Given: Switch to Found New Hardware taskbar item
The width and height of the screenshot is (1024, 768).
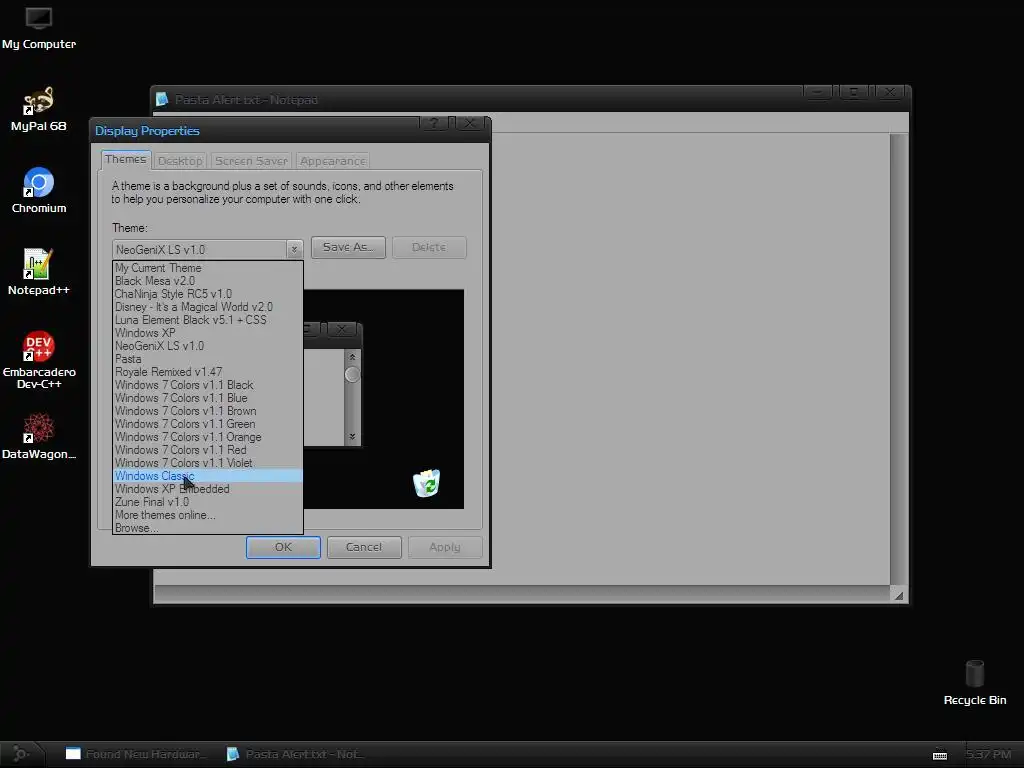Looking at the screenshot, I should pos(136,754).
